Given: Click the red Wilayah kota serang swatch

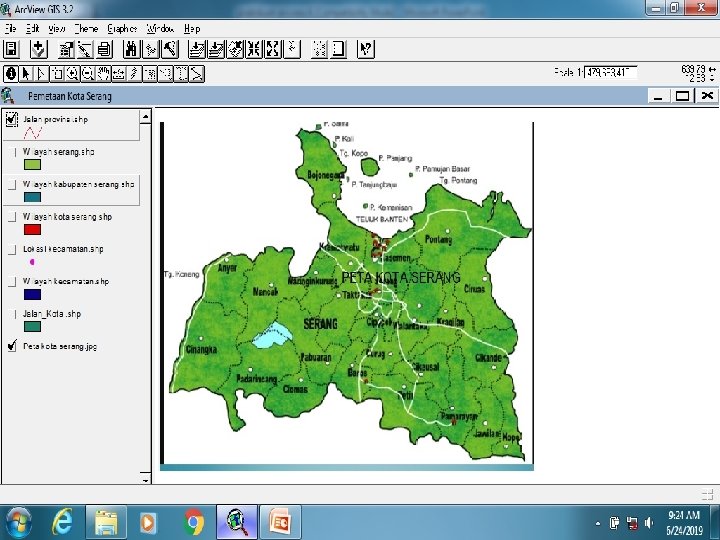Looking at the screenshot, I should [32, 230].
